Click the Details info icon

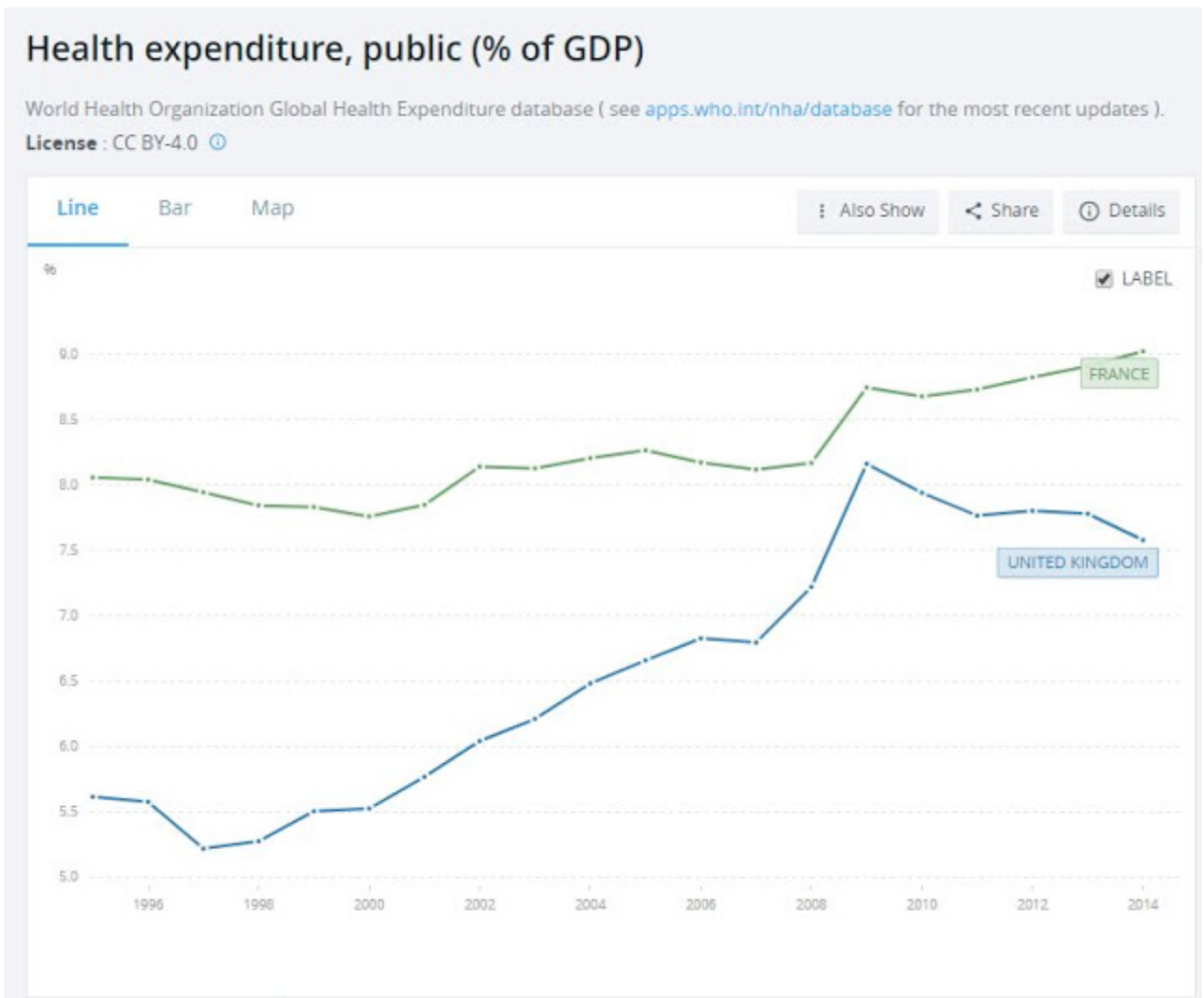pyautogui.click(x=1089, y=212)
